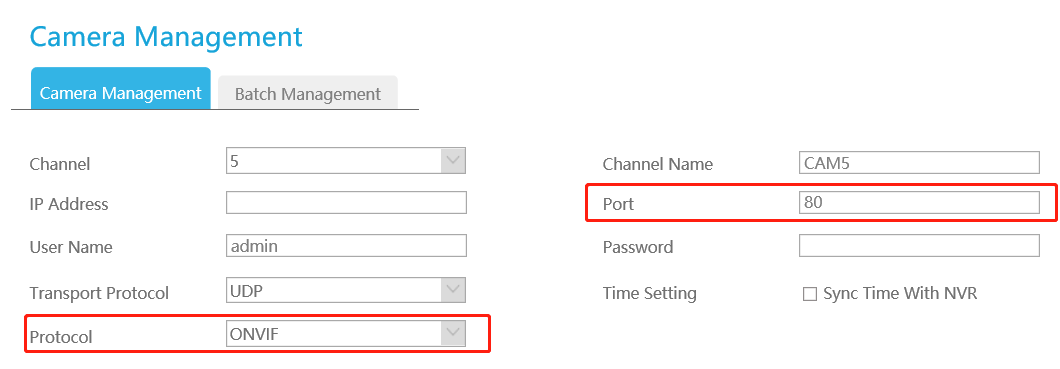This screenshot has width=1060, height=369.
Task: Expand the Transport Protocol dropdown arrow
Action: [453, 290]
